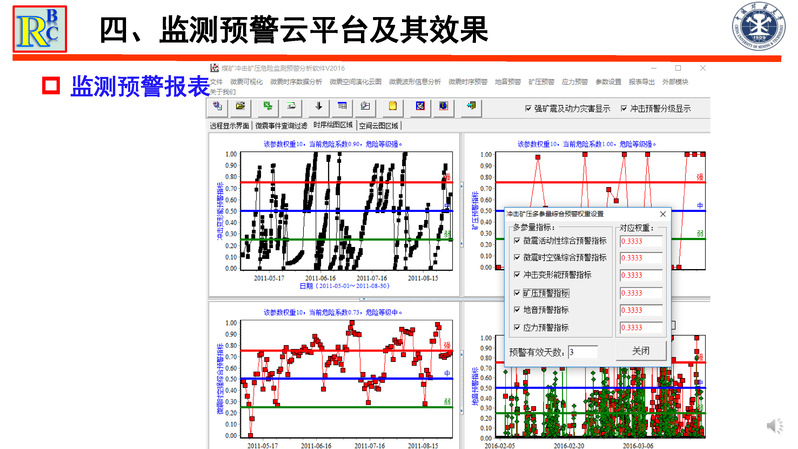
Task: Click the blue square X toolbar icon
Action: pyautogui.click(x=420, y=107)
